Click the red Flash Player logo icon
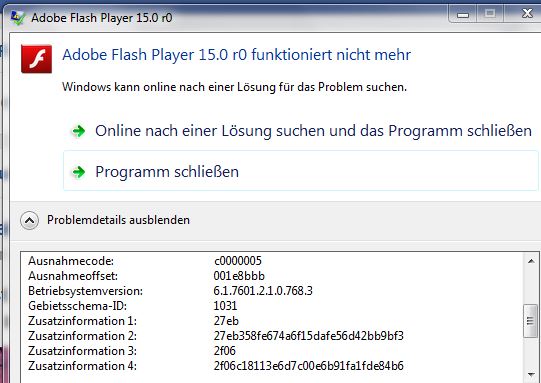This screenshot has width=541, height=383. (36, 59)
